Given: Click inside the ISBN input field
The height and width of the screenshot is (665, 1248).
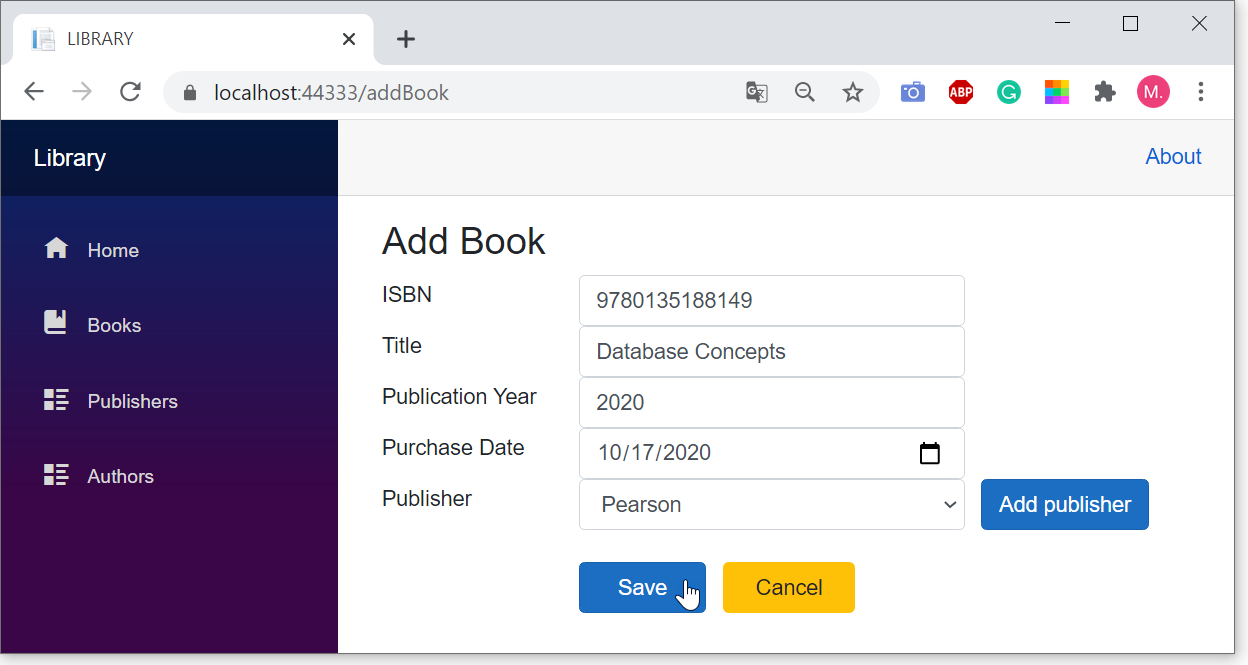Looking at the screenshot, I should [x=771, y=300].
